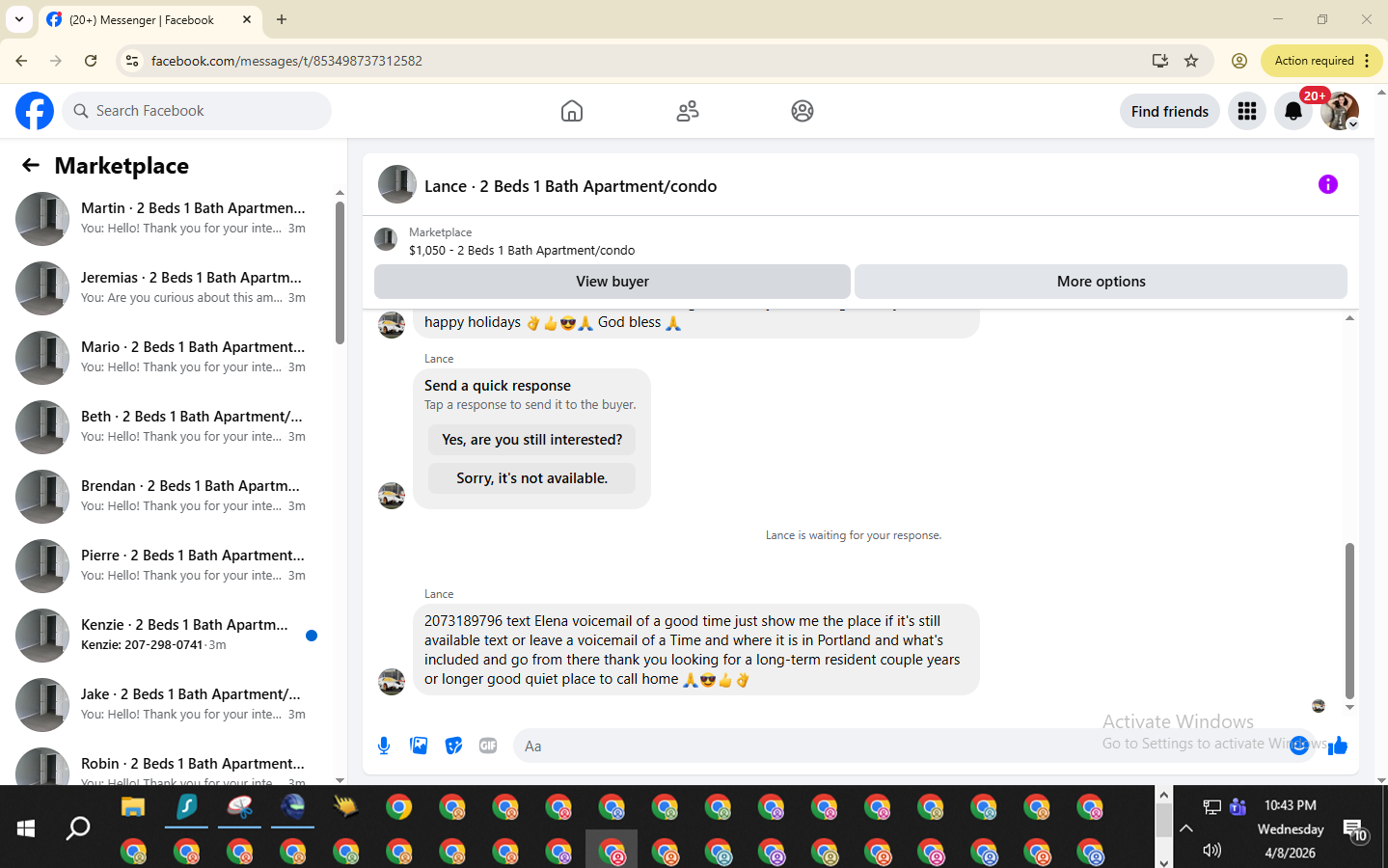Open conversation information purple icon

1328,184
